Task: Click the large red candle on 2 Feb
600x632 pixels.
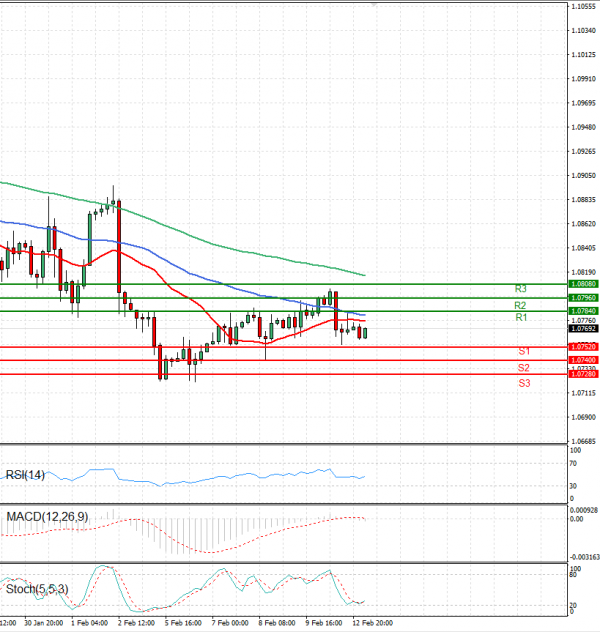Action: (x=119, y=246)
